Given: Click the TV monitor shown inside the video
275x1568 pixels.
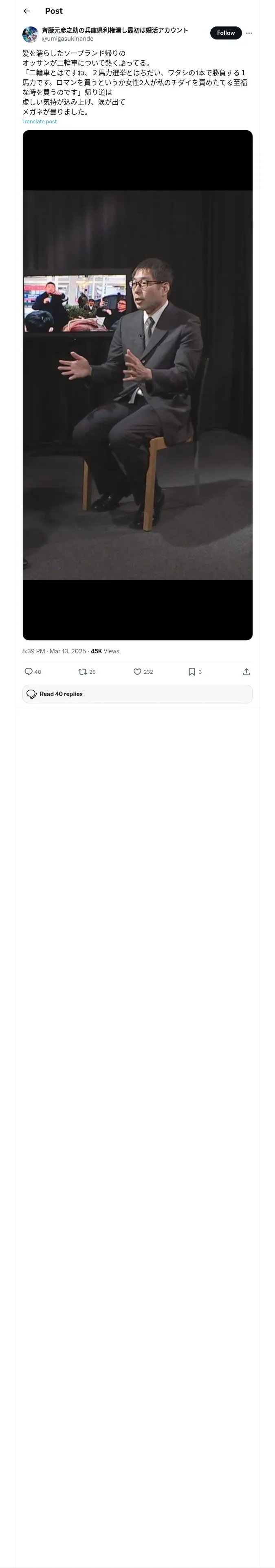Looking at the screenshot, I should 75,303.
